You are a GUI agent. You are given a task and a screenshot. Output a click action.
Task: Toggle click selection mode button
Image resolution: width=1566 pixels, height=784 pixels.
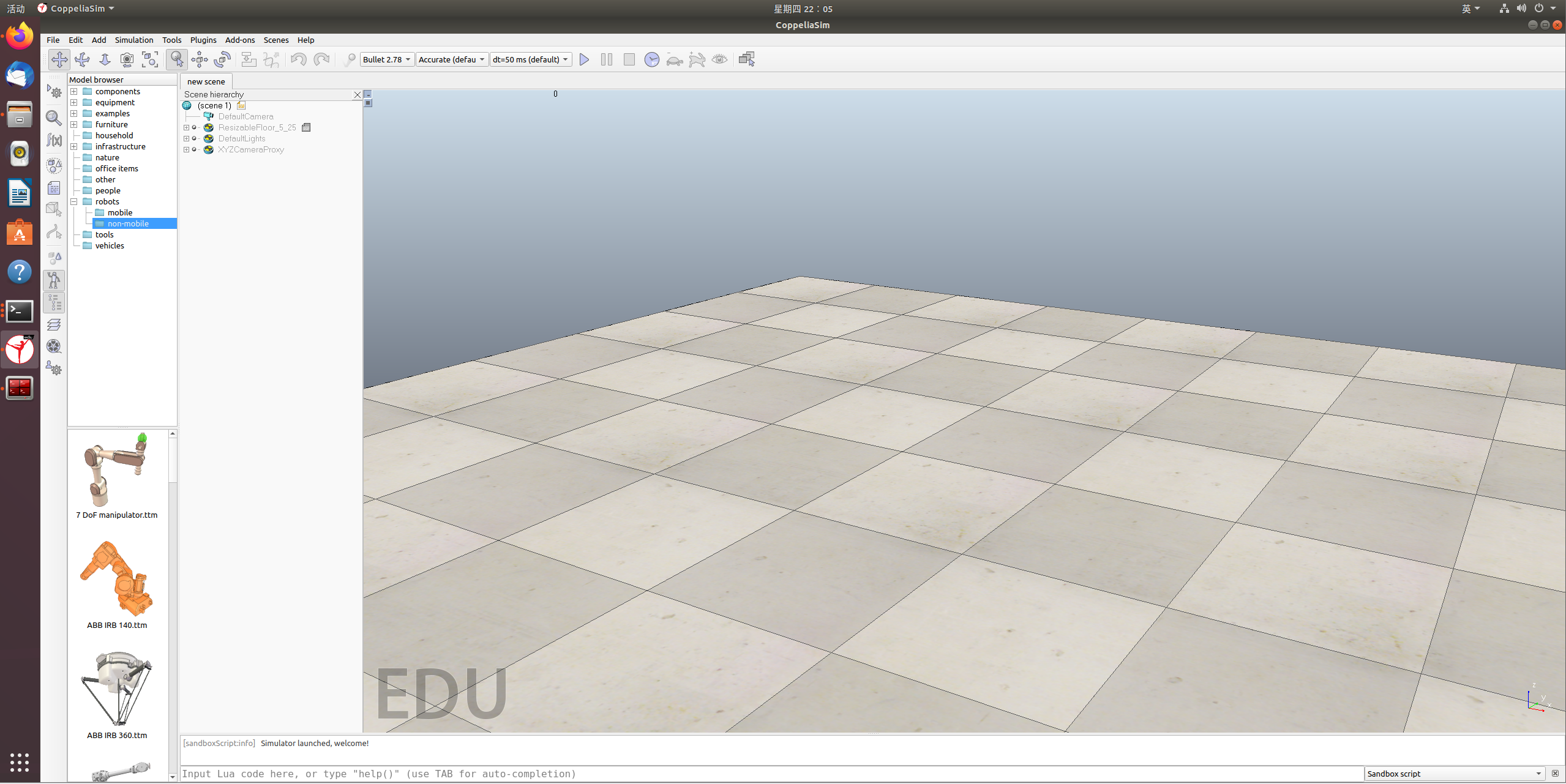(177, 59)
